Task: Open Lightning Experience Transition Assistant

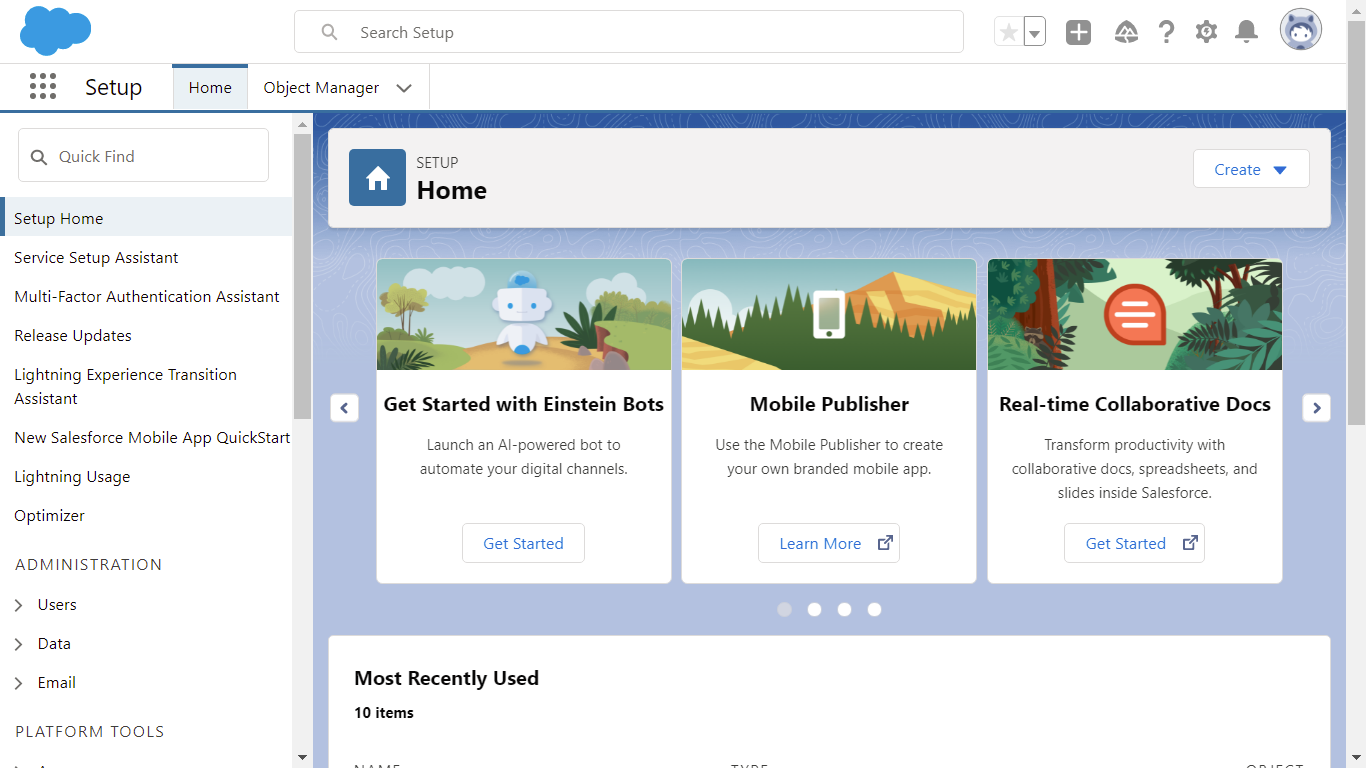Action: point(126,386)
